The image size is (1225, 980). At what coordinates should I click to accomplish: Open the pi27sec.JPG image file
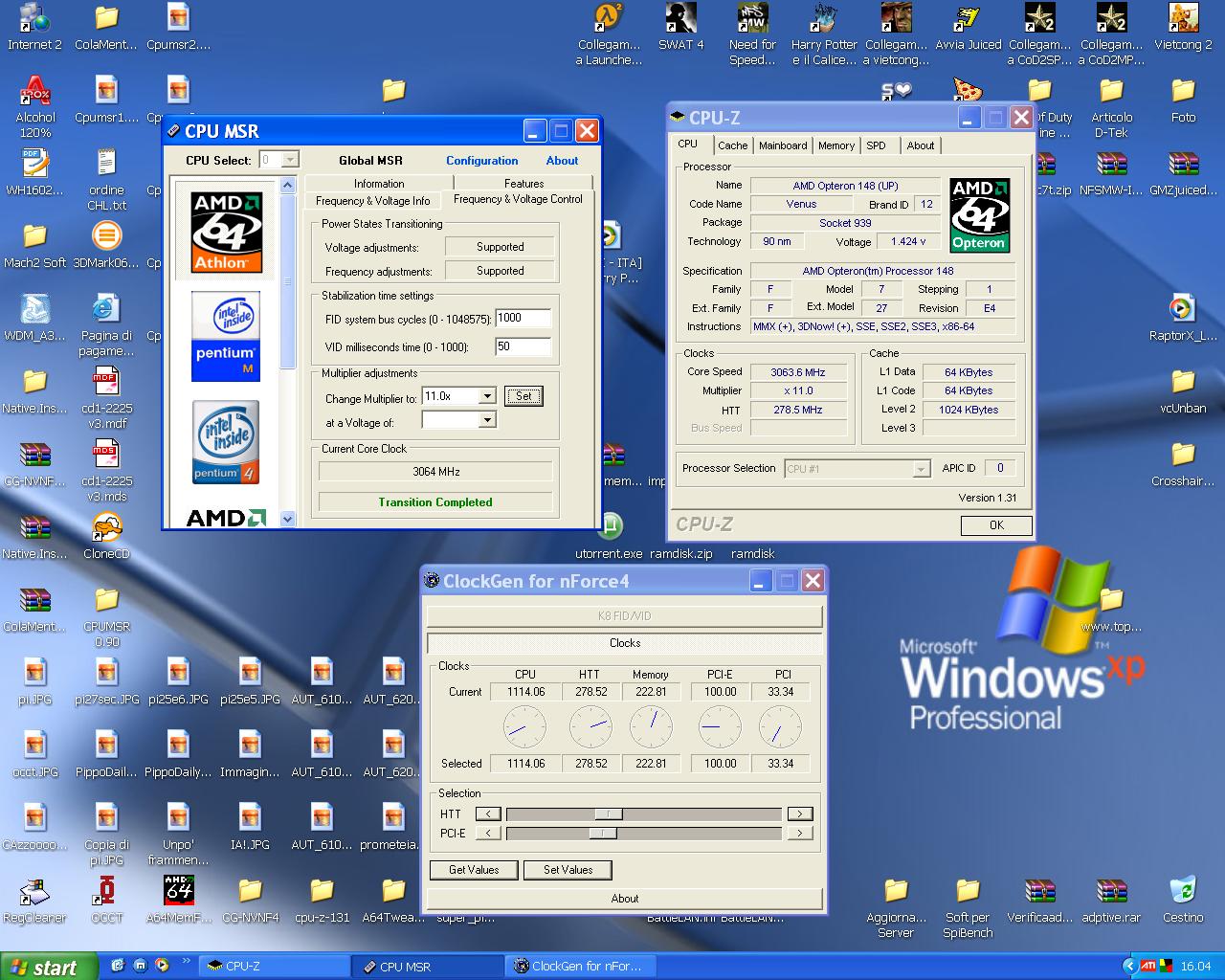[106, 682]
